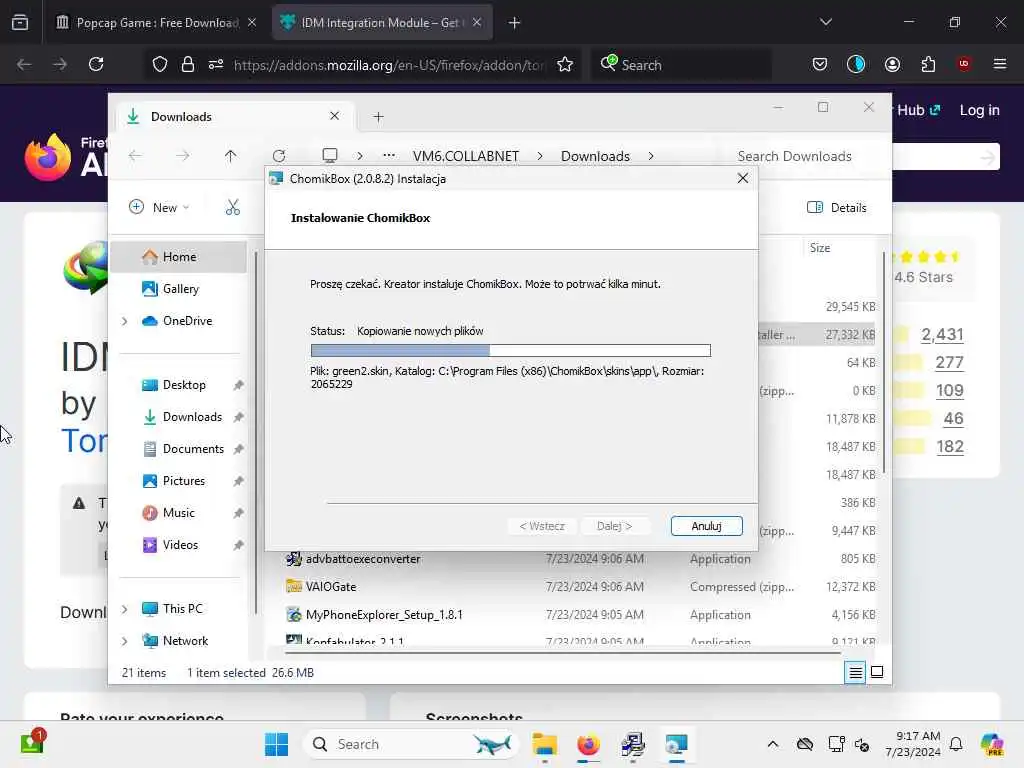Close the Downloads Explorer tab

tap(334, 116)
